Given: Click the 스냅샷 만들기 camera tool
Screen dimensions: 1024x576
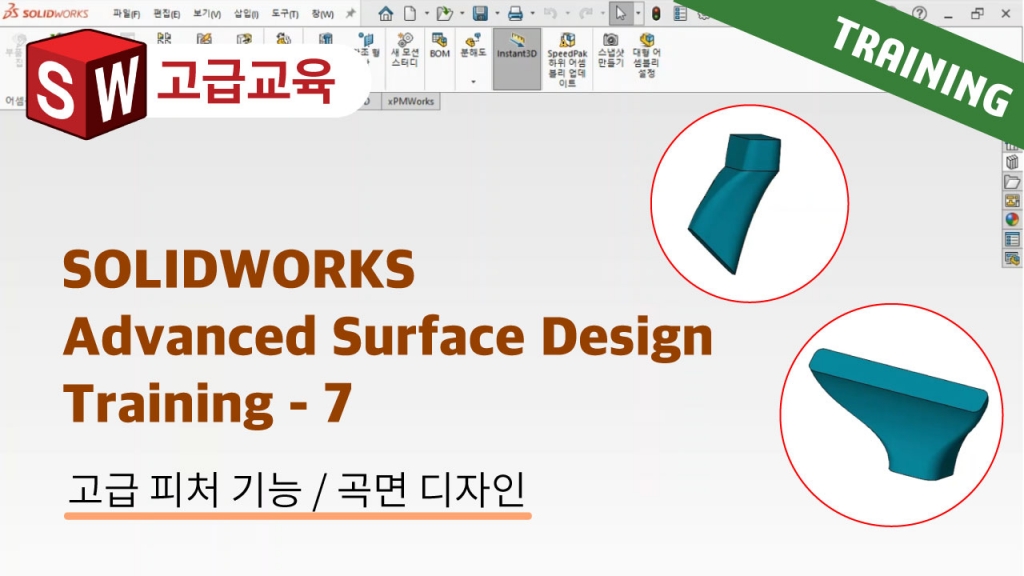Looking at the screenshot, I should [611, 50].
